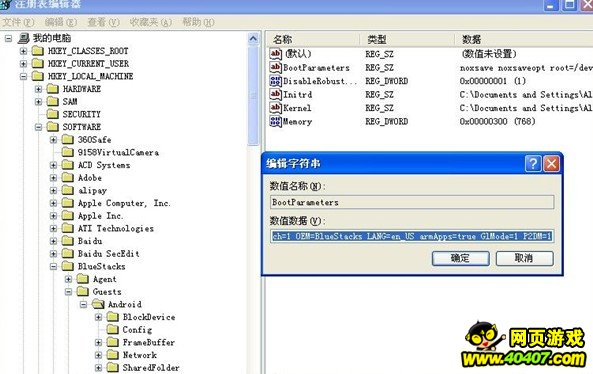The width and height of the screenshot is (593, 374).
Task: Select the BootParameters string value icon
Action: pos(275,67)
